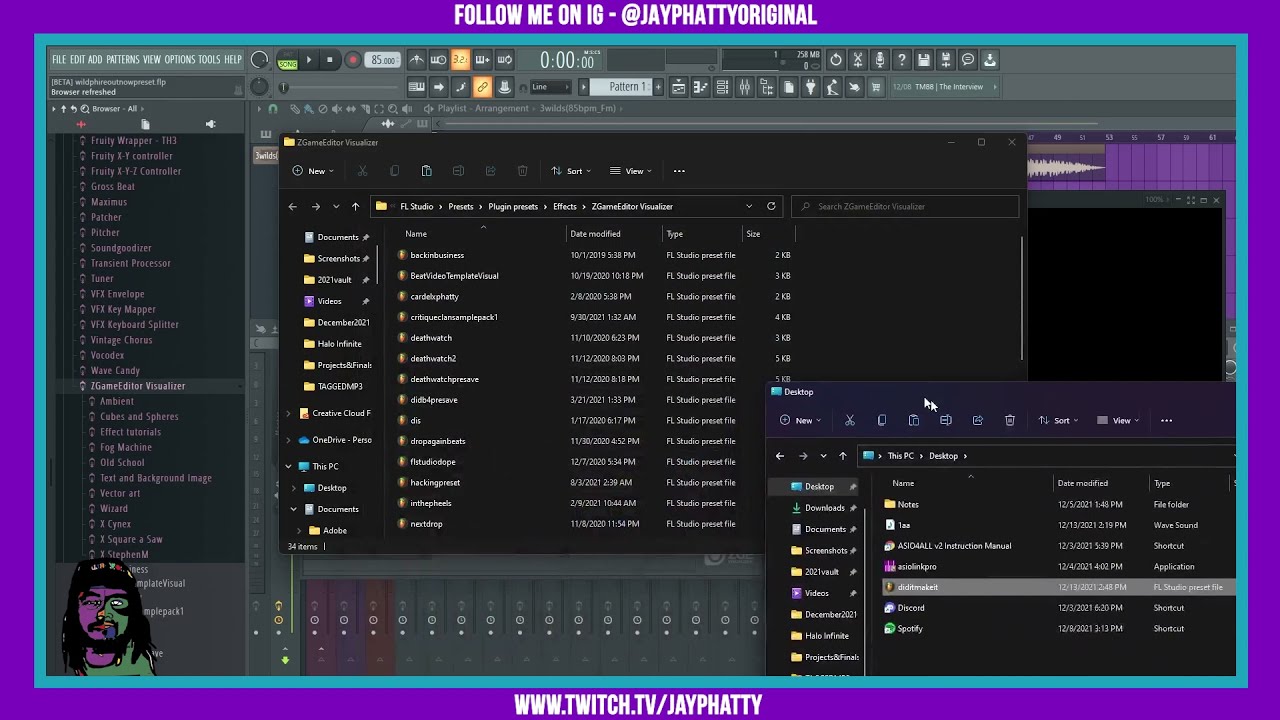Click the microphone recording icon

tap(879, 60)
